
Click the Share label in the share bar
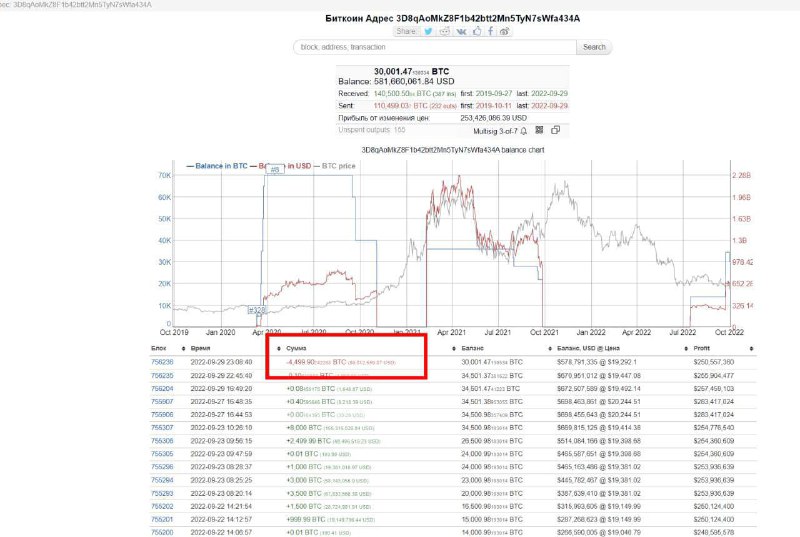pyautogui.click(x=406, y=32)
